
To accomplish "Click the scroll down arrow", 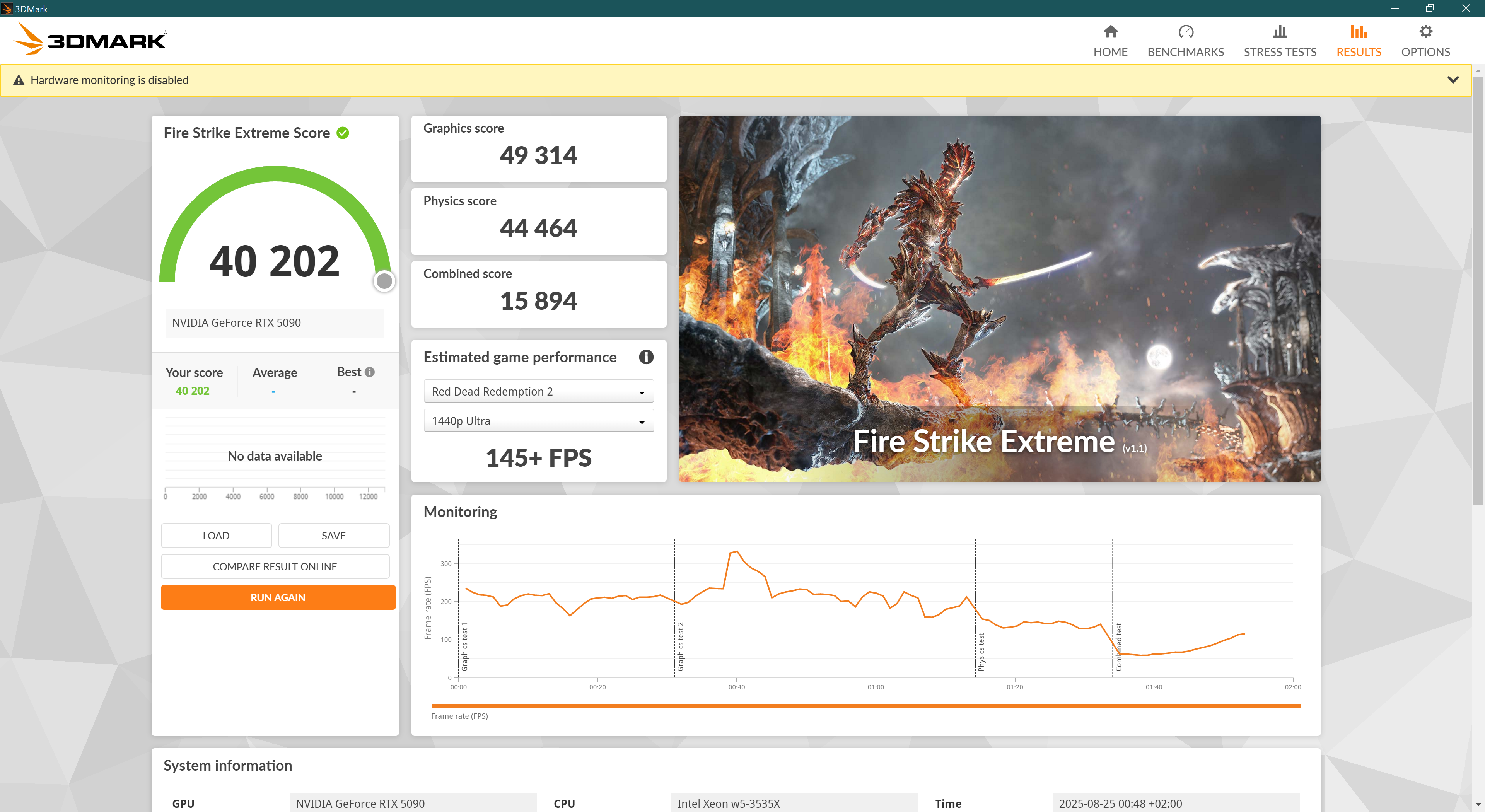I will pos(1478,805).
